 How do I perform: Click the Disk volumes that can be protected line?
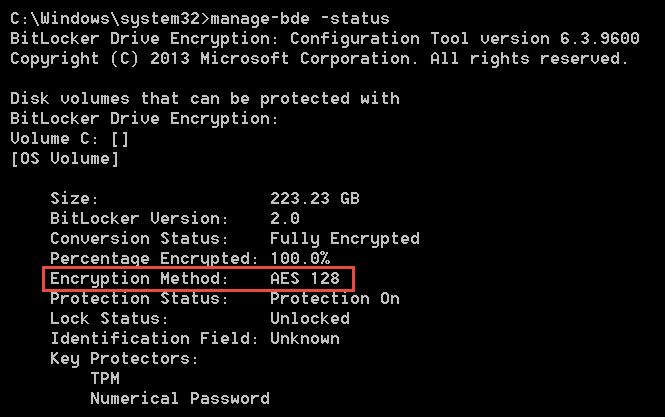205,99
